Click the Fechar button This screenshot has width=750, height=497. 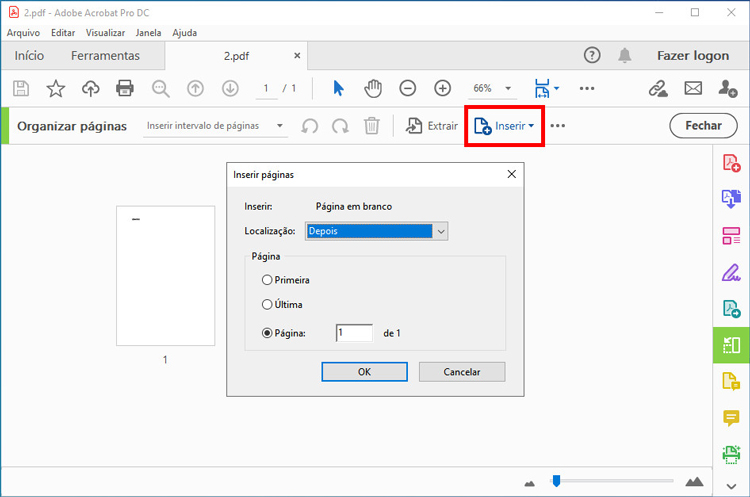703,126
